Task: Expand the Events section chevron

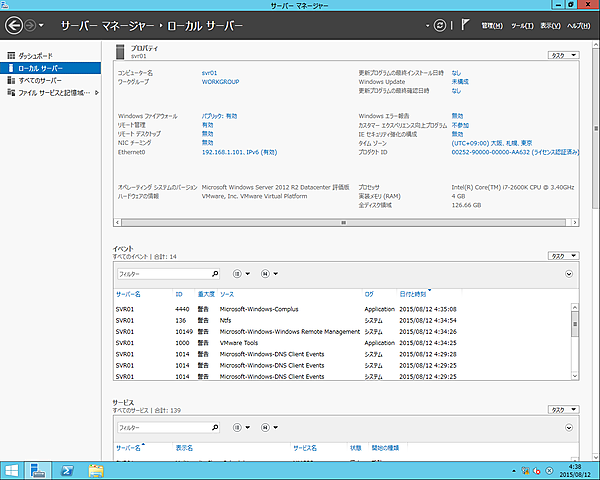Action: 570,273
